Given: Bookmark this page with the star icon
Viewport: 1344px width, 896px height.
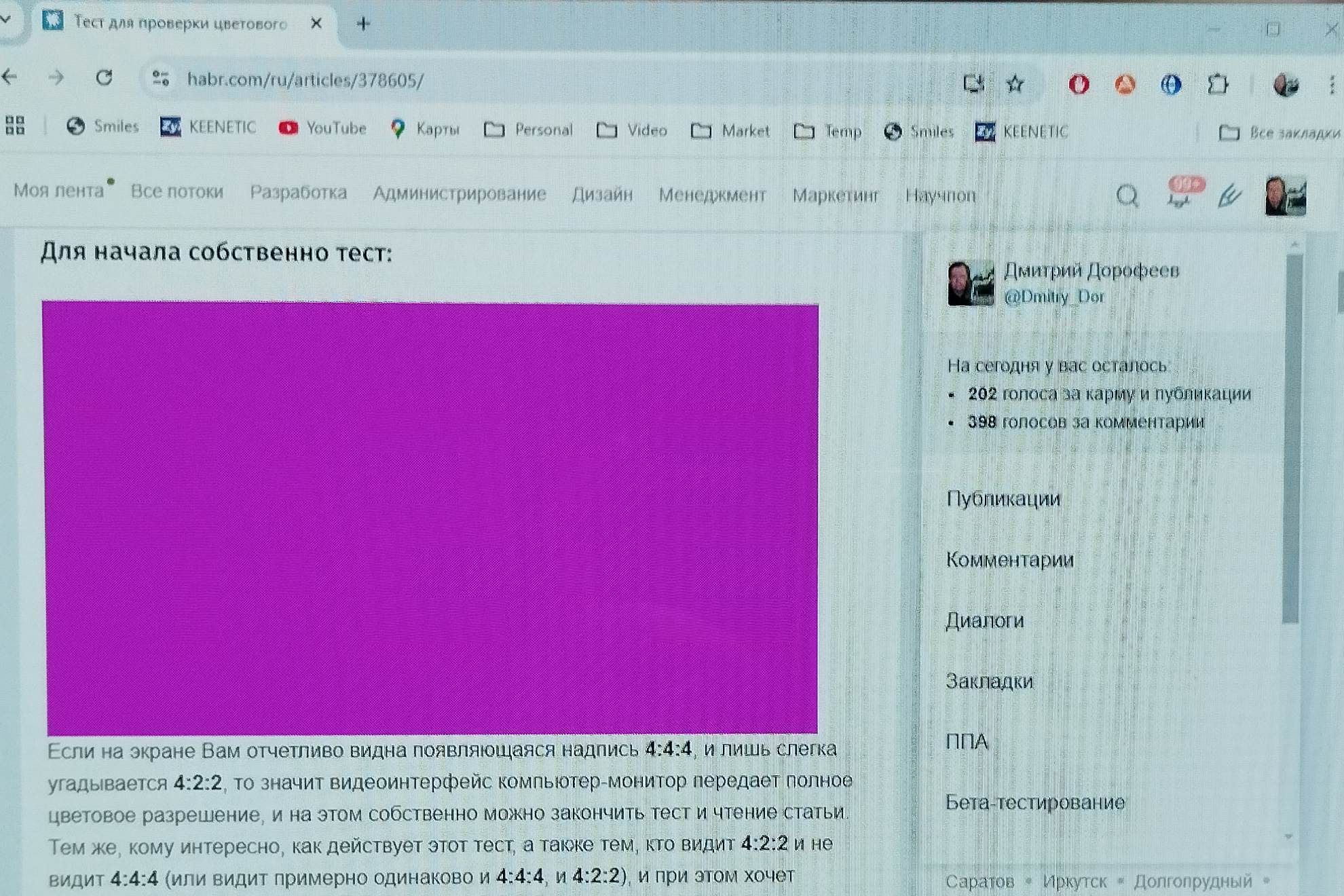Looking at the screenshot, I should click(x=1015, y=83).
